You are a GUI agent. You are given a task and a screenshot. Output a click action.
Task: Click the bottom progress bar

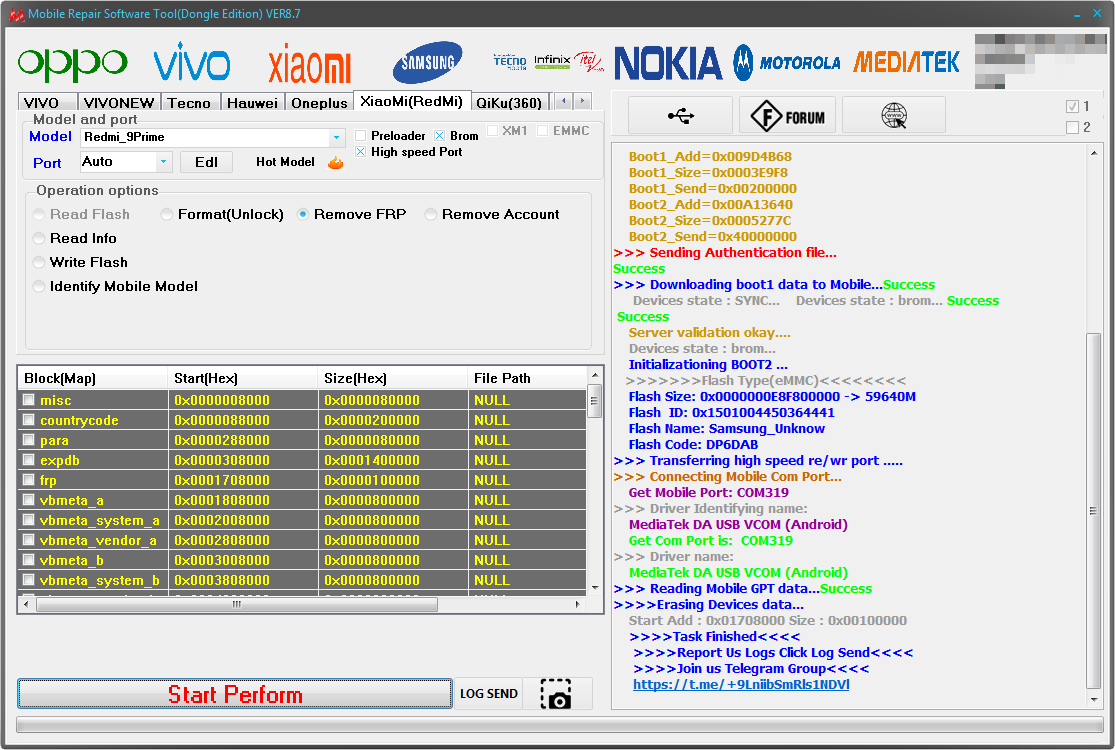(560, 724)
